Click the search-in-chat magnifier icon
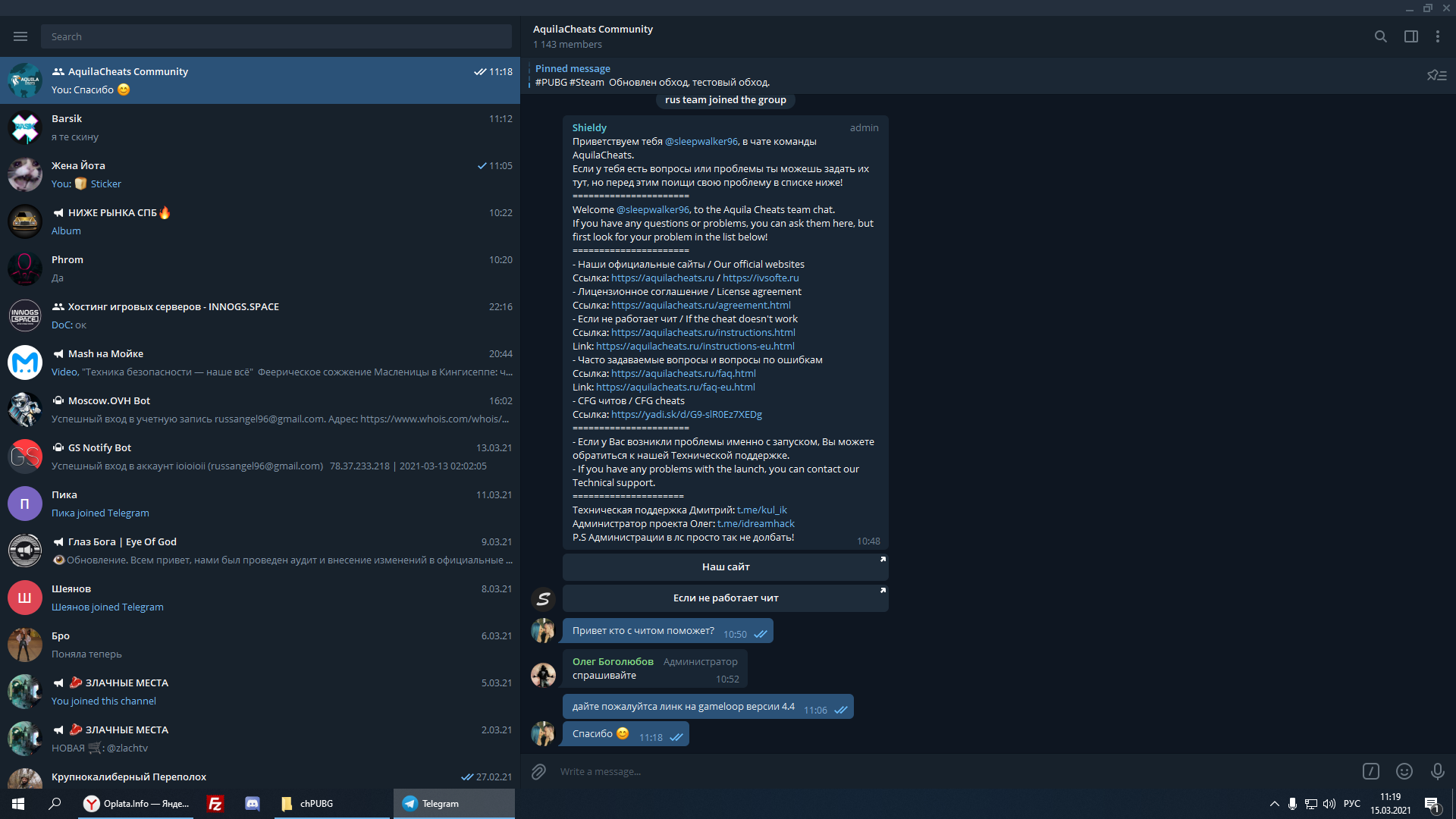 click(1380, 36)
